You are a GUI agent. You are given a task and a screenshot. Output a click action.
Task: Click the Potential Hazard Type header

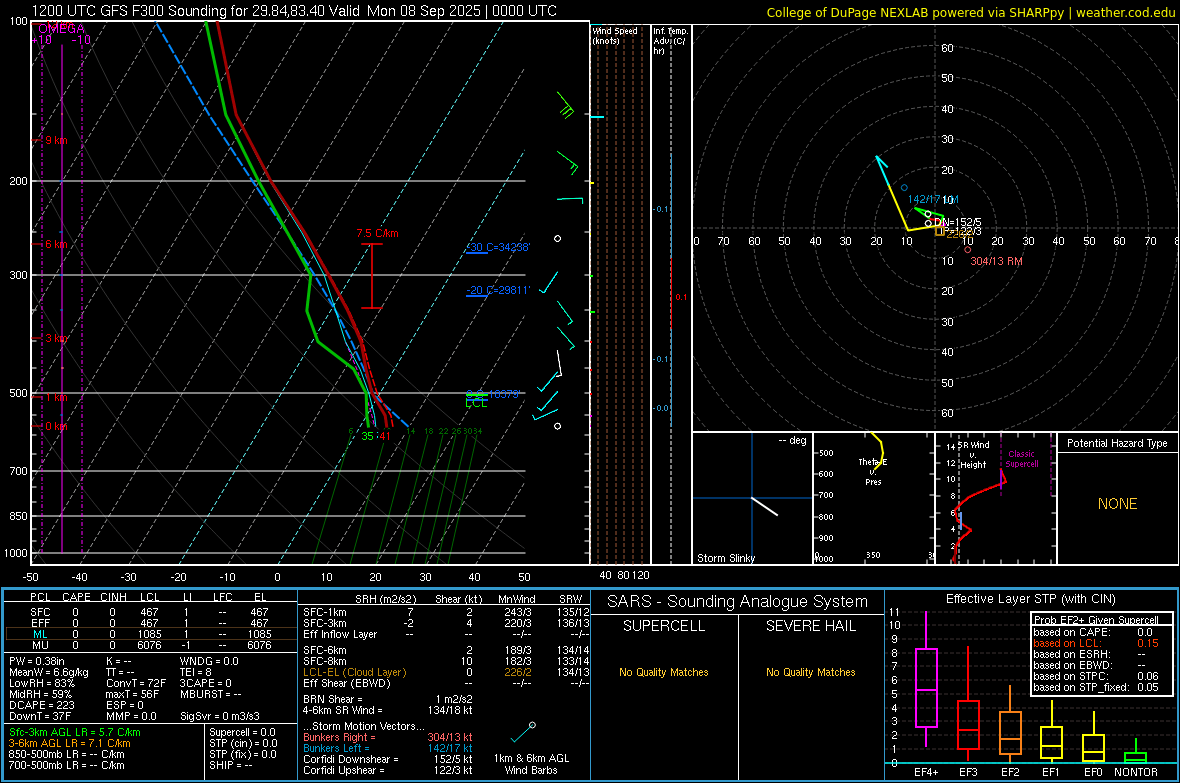point(1118,443)
